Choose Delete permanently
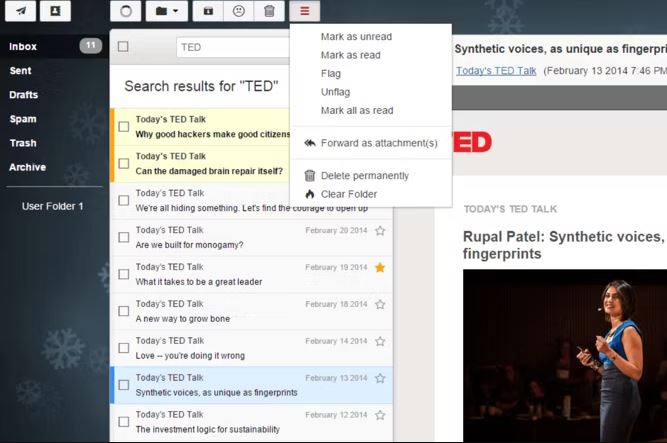667x443 pixels. click(365, 175)
